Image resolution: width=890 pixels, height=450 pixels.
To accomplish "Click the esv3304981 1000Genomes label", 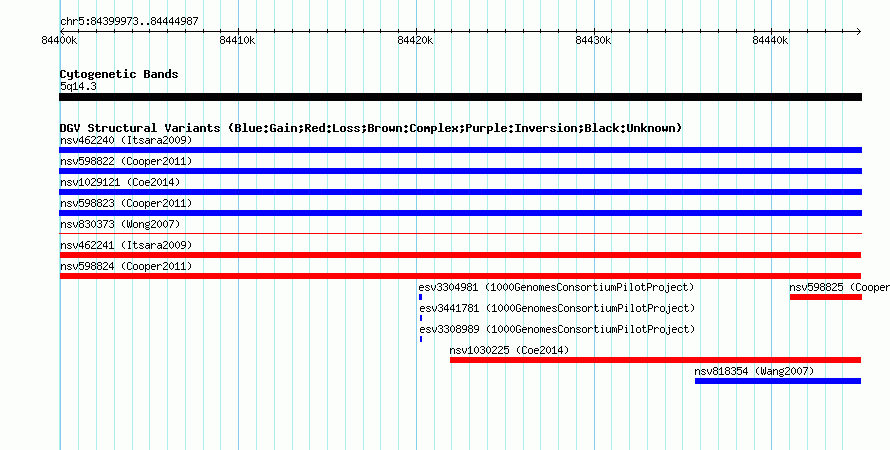I will pos(557,287).
